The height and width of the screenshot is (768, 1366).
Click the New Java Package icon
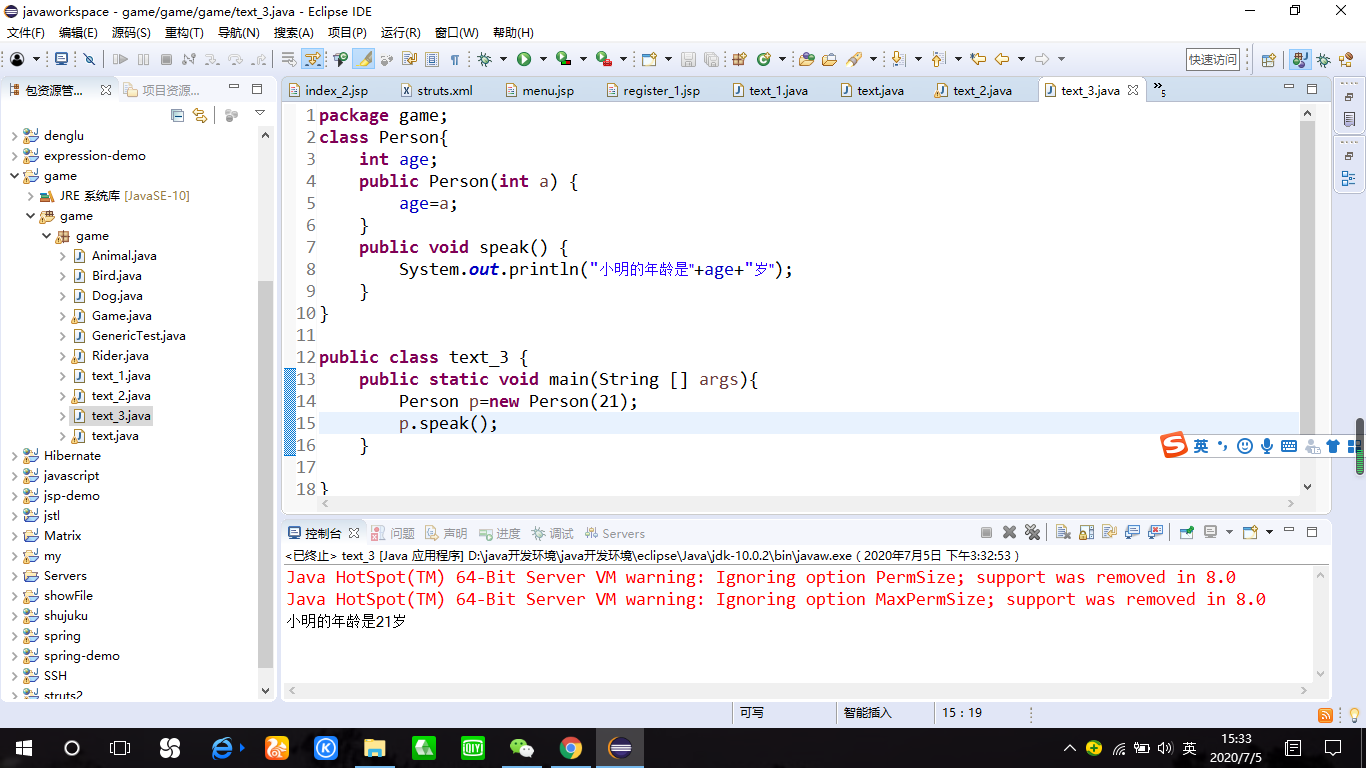[739, 59]
